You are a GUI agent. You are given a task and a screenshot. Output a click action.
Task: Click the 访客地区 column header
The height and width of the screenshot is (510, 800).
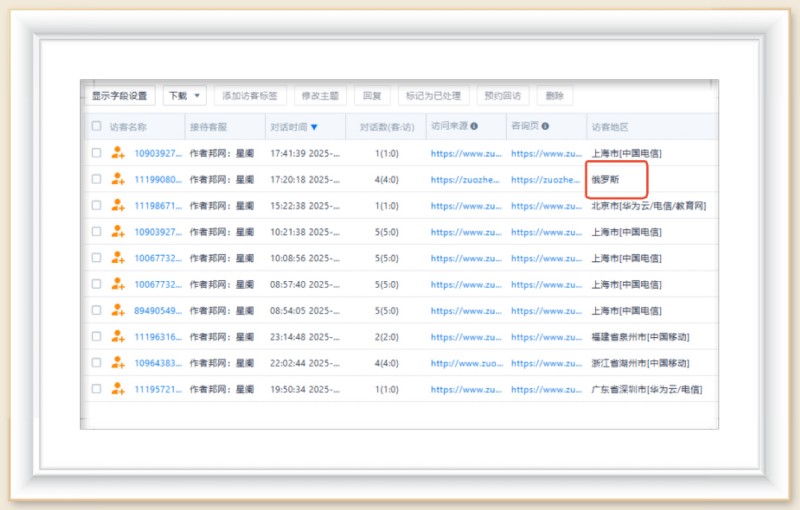point(610,127)
